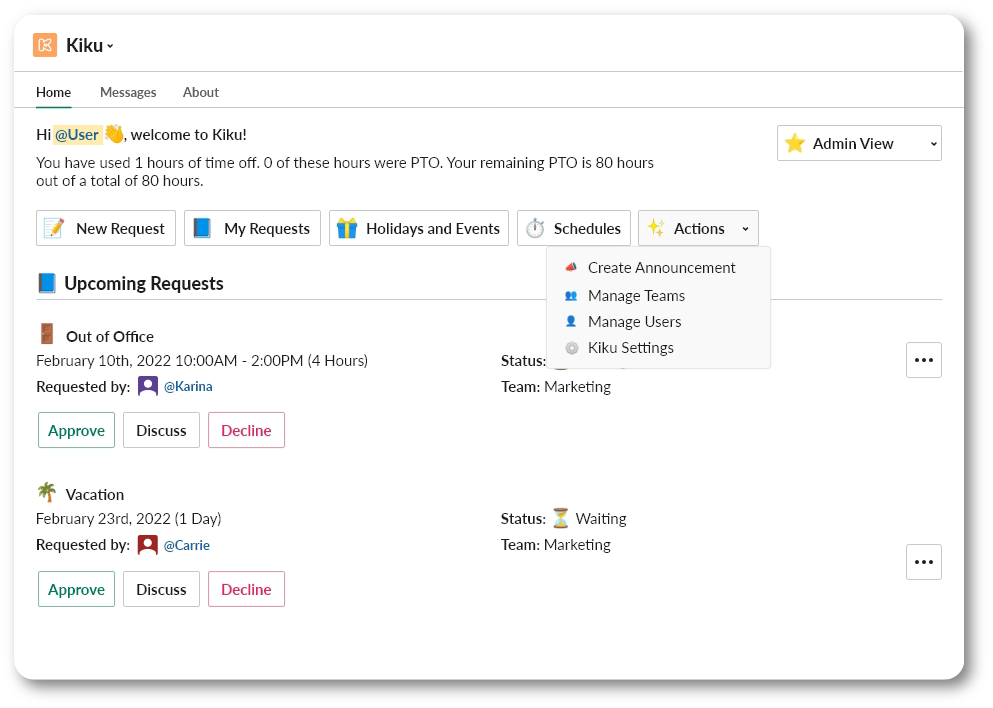Open Holidays and Events

(x=419, y=228)
